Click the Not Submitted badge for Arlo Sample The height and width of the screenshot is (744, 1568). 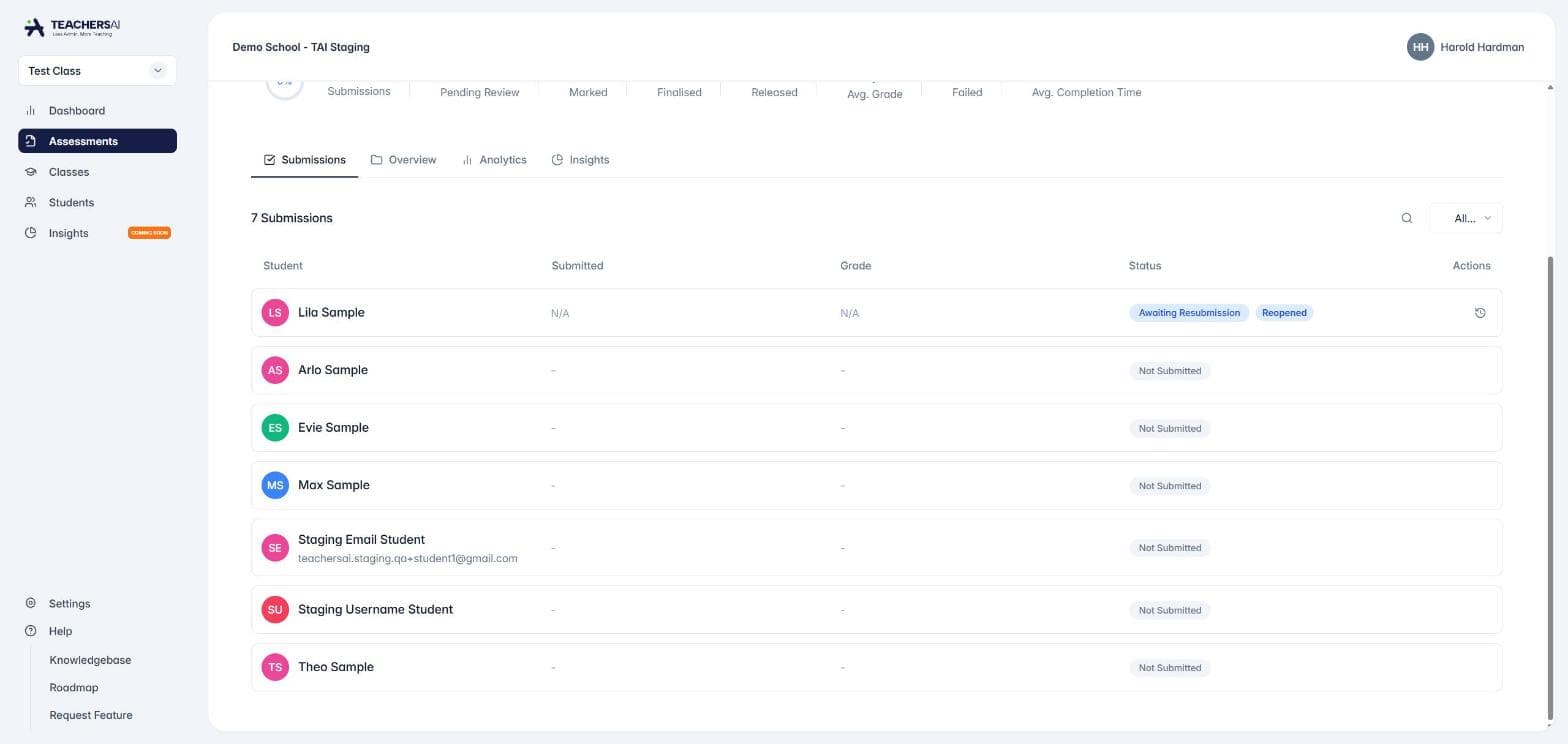tap(1170, 371)
